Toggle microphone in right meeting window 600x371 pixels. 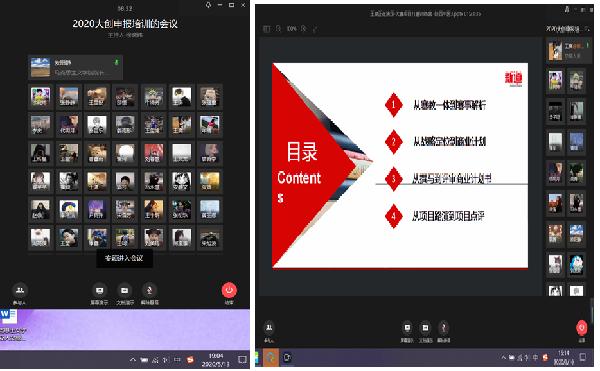[443, 328]
